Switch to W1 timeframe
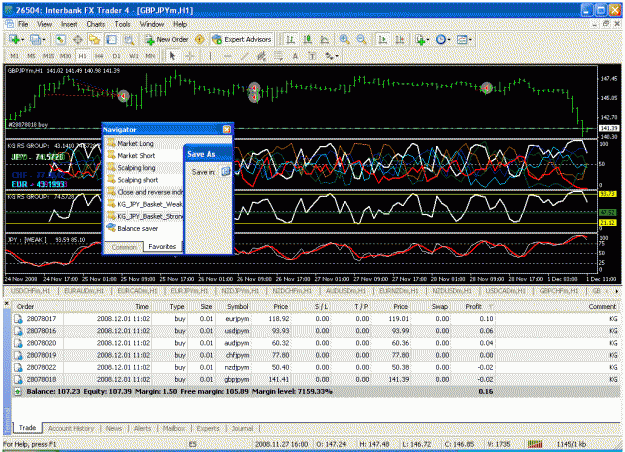This screenshot has height=452, width=625. (x=134, y=56)
